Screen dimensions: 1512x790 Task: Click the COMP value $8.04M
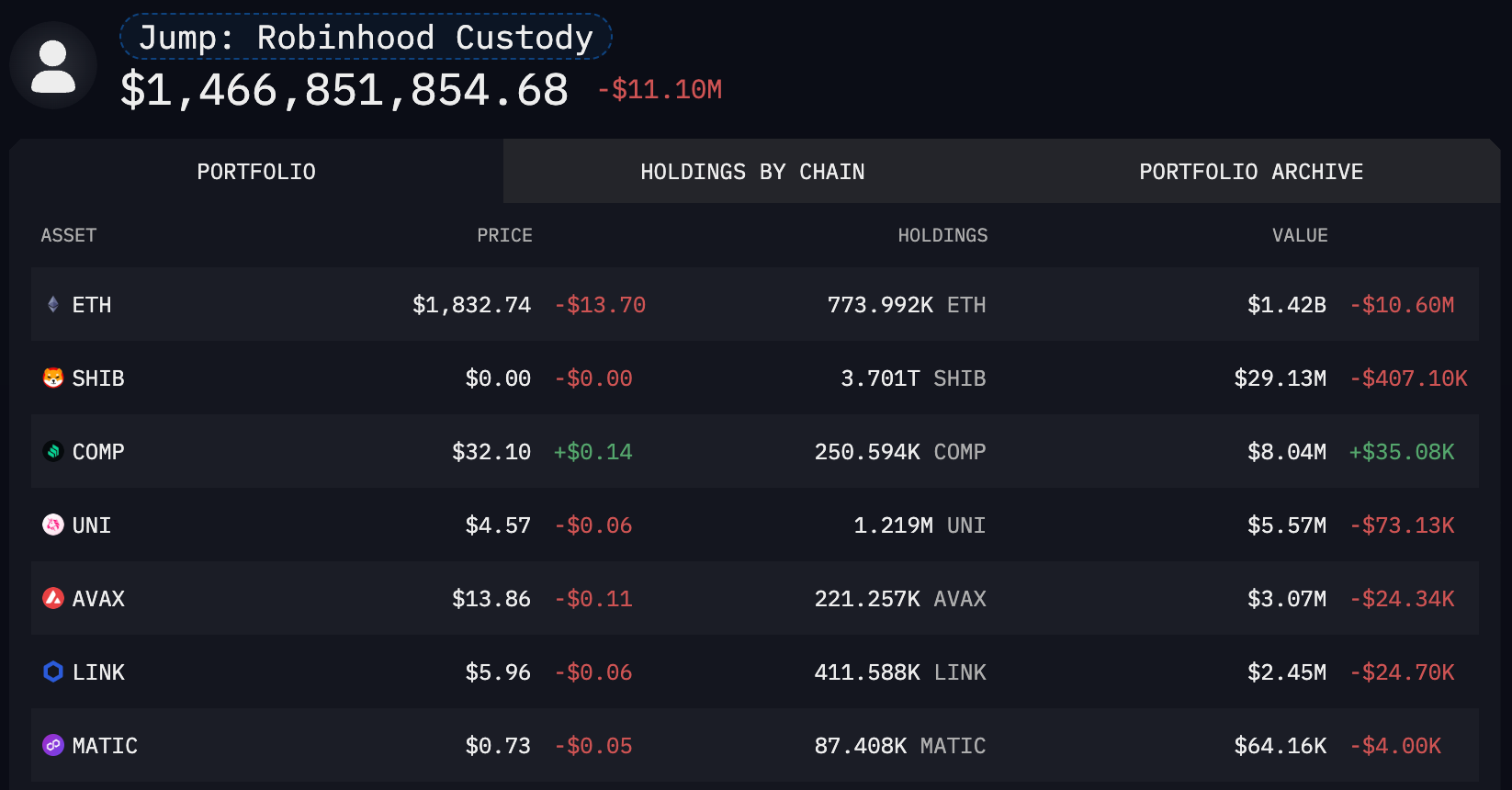pyautogui.click(x=1286, y=452)
